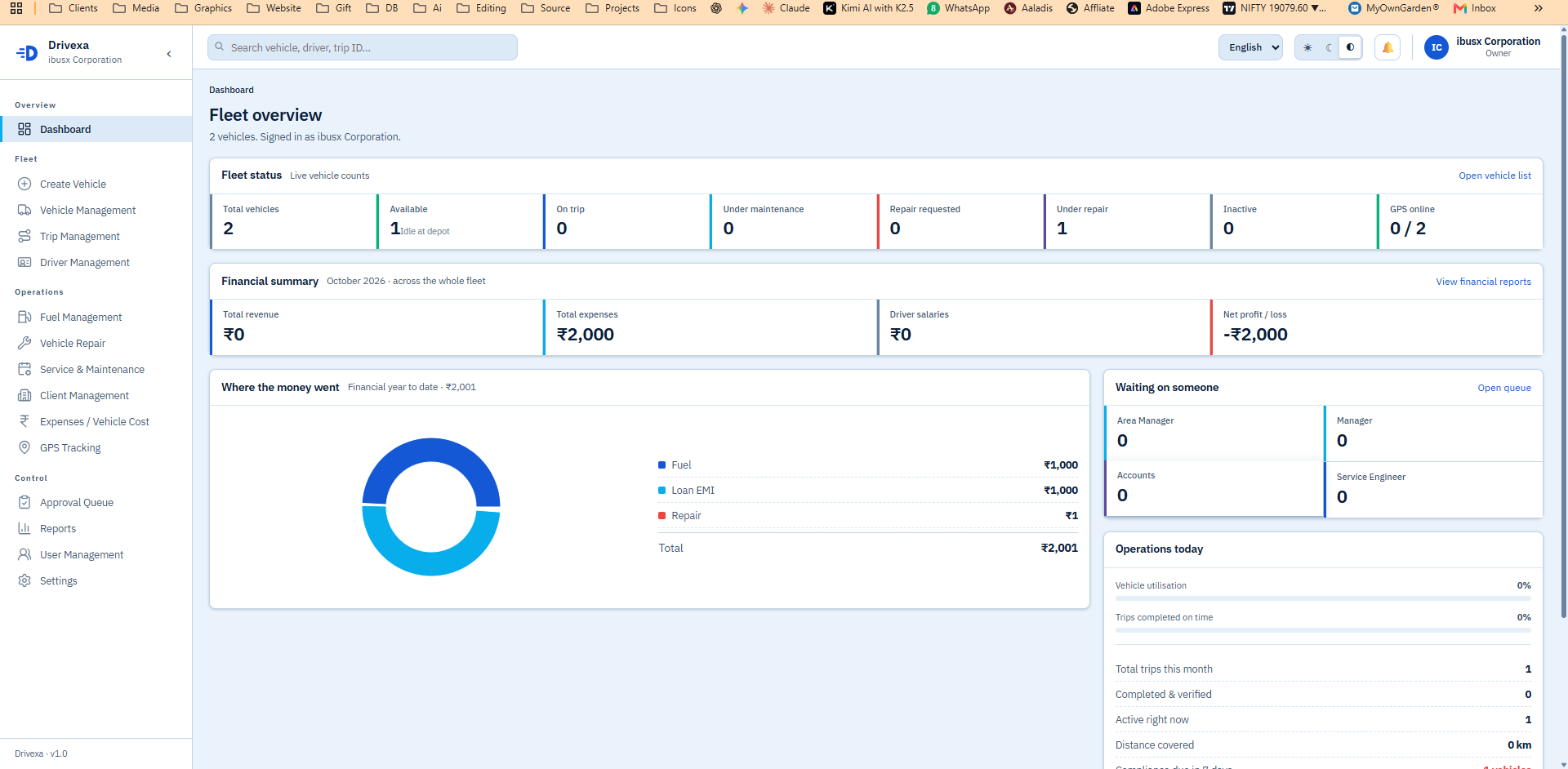Open the Clients bookmark folder
The image size is (1568, 769).
73,8
